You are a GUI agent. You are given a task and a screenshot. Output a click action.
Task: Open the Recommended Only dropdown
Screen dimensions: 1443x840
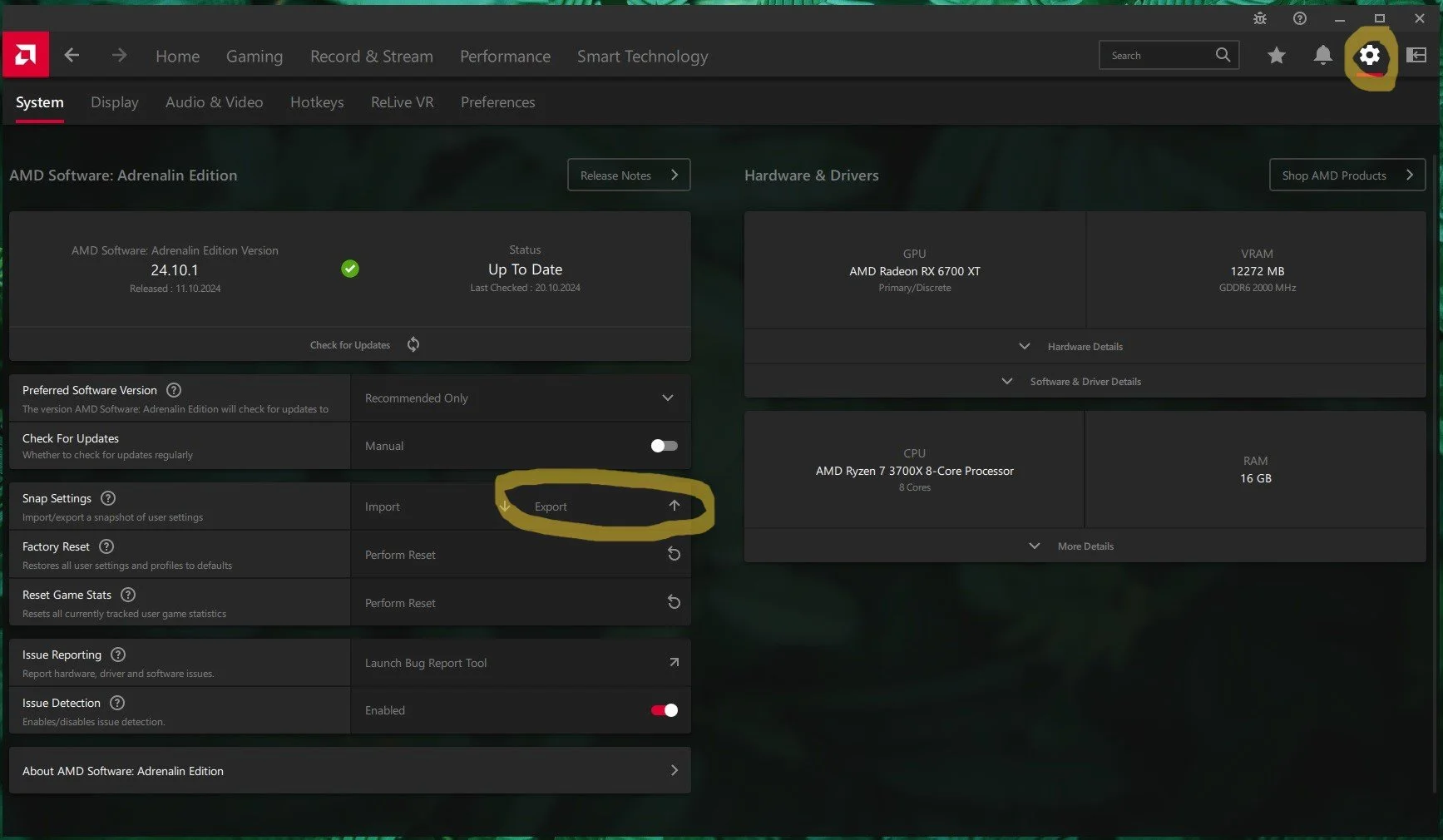point(521,398)
